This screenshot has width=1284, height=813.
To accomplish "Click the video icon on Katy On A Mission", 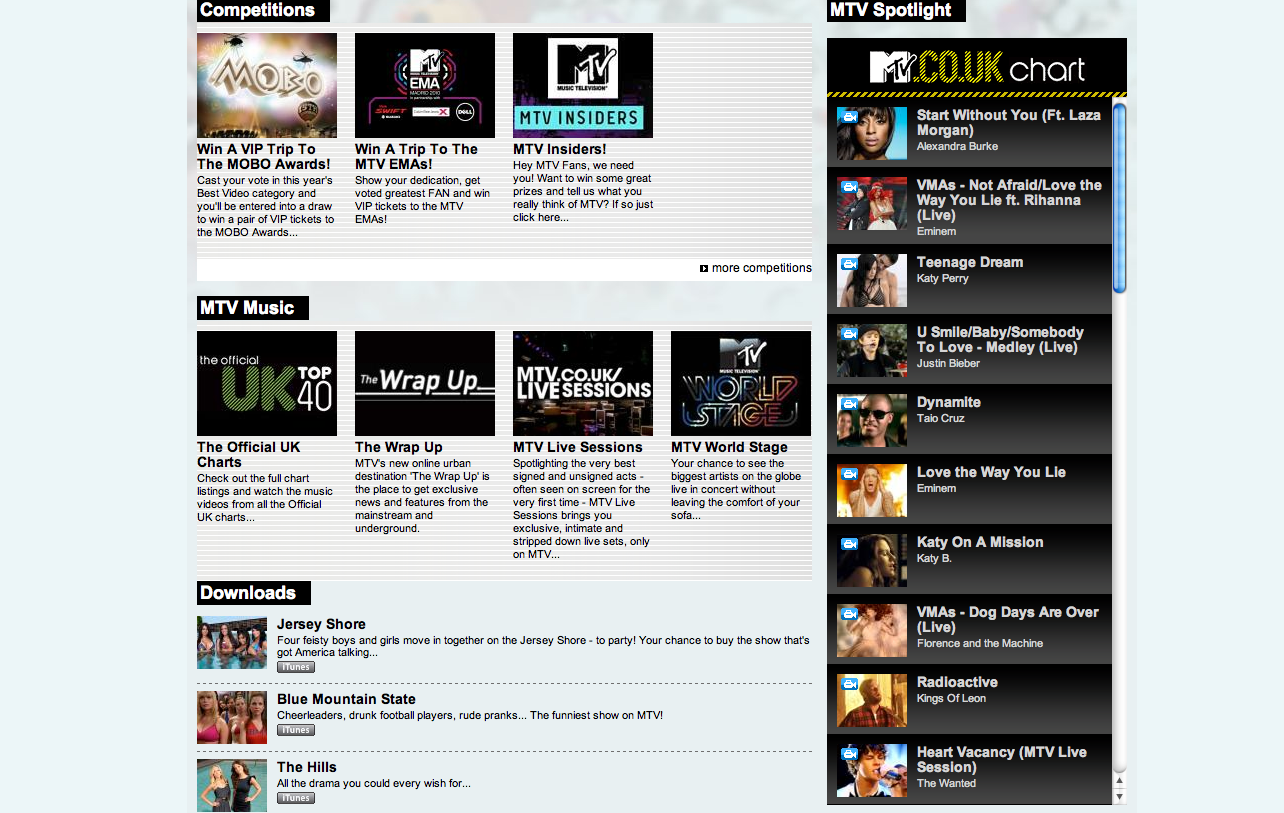I will coord(849,543).
